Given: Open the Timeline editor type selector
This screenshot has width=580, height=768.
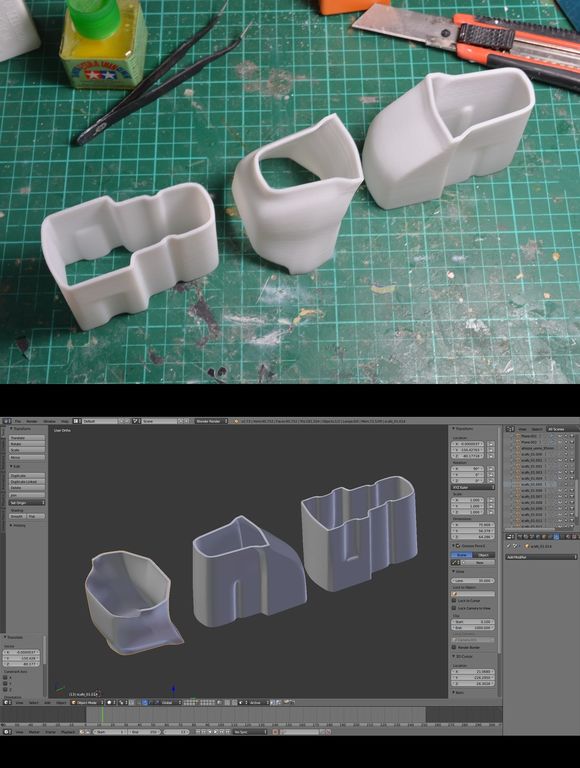Looking at the screenshot, I should [x=7, y=732].
